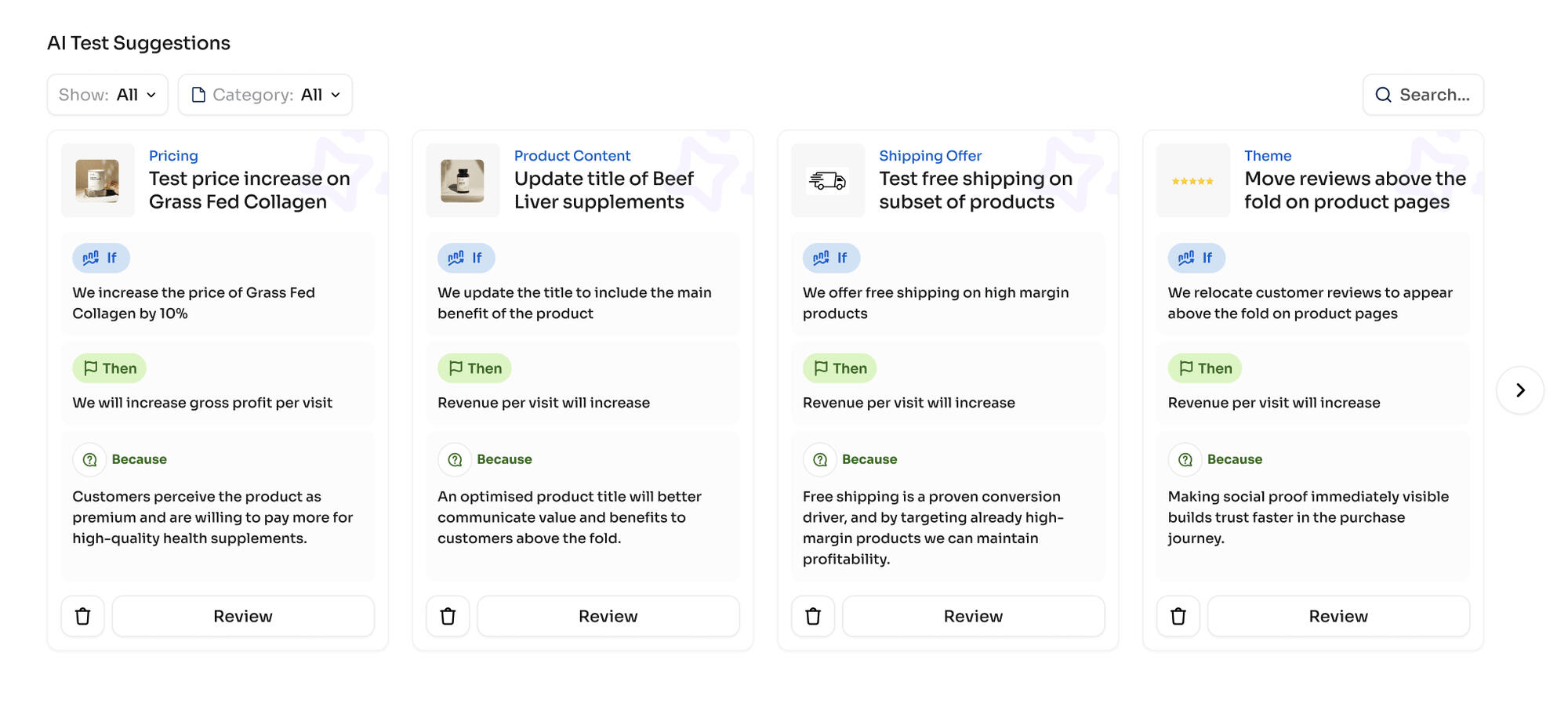Review the Beef Liver title update
The width and height of the screenshot is (1568, 703).
click(608, 616)
